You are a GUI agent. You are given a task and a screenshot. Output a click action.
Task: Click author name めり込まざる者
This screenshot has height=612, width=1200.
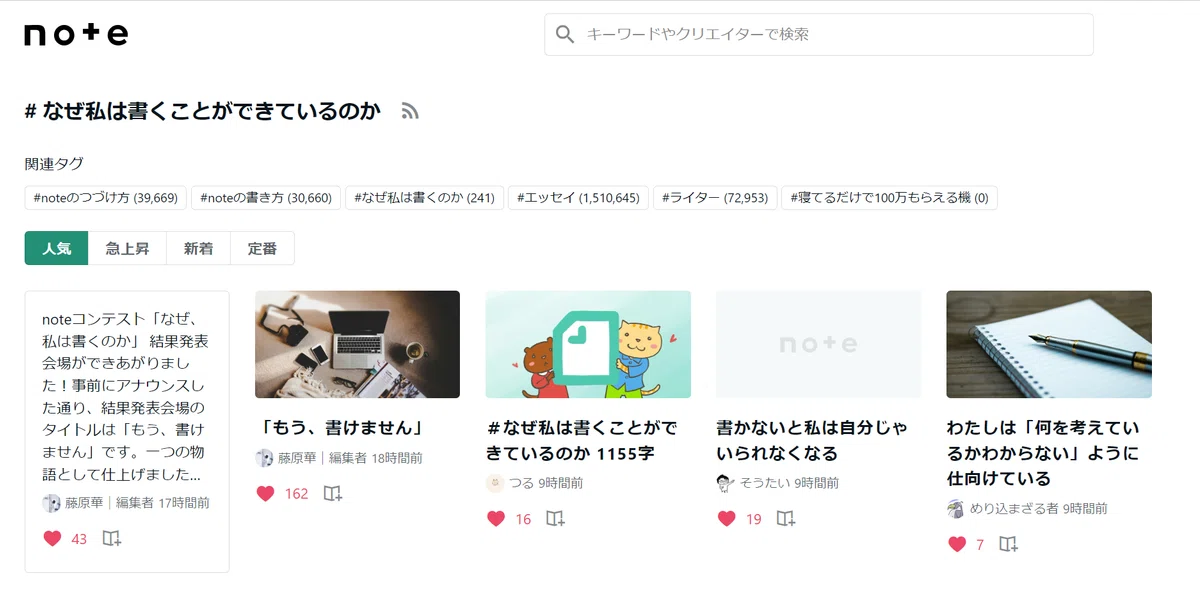(x=1014, y=509)
